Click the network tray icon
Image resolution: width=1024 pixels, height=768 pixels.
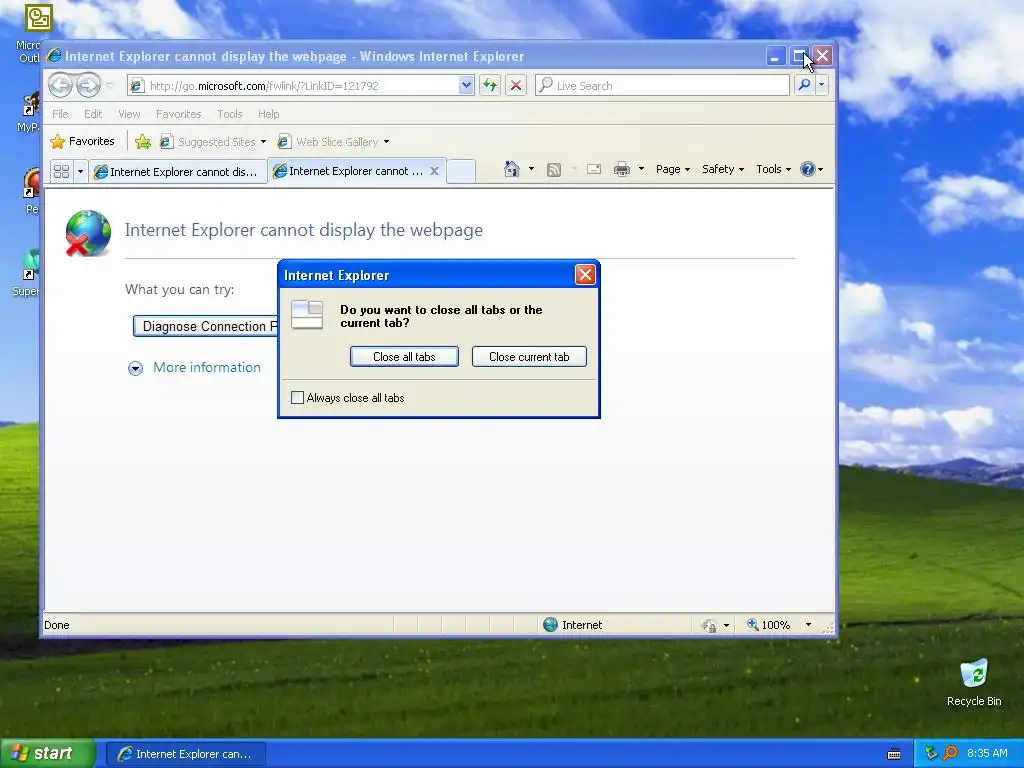tap(931, 753)
